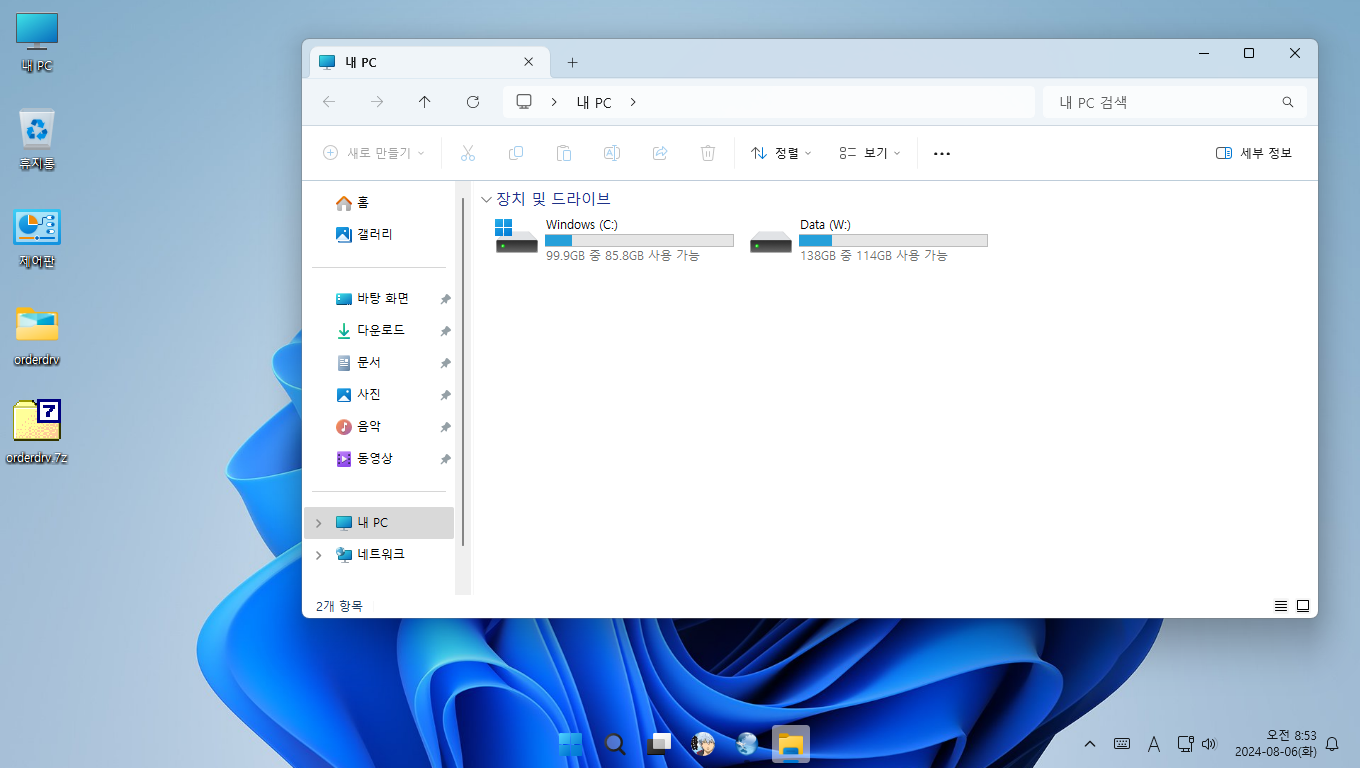Viewport: 1360px width, 768px height.
Task: Open 갤러리 in navigation pane
Action: [x=364, y=235]
